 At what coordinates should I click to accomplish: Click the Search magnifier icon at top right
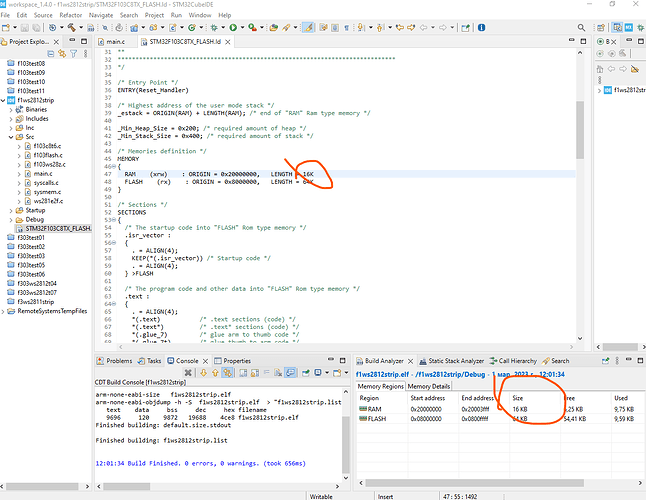coord(581,28)
